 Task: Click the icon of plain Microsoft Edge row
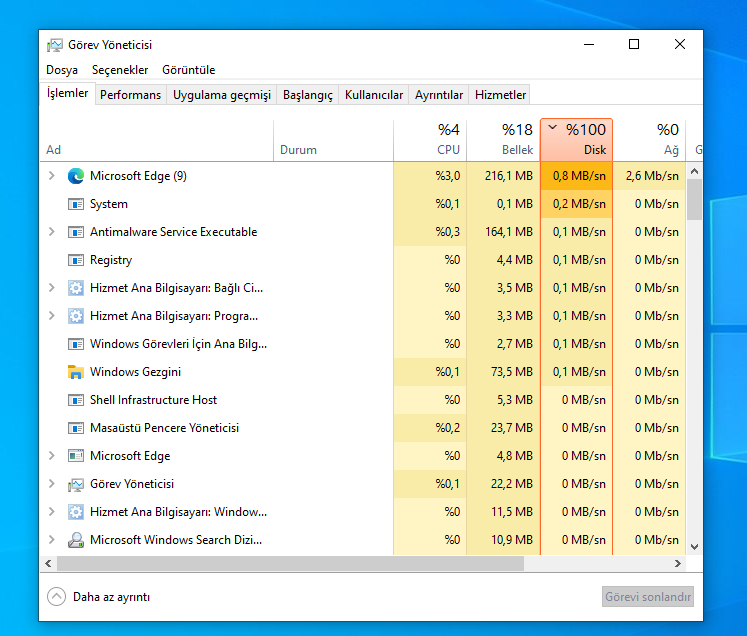[76, 456]
